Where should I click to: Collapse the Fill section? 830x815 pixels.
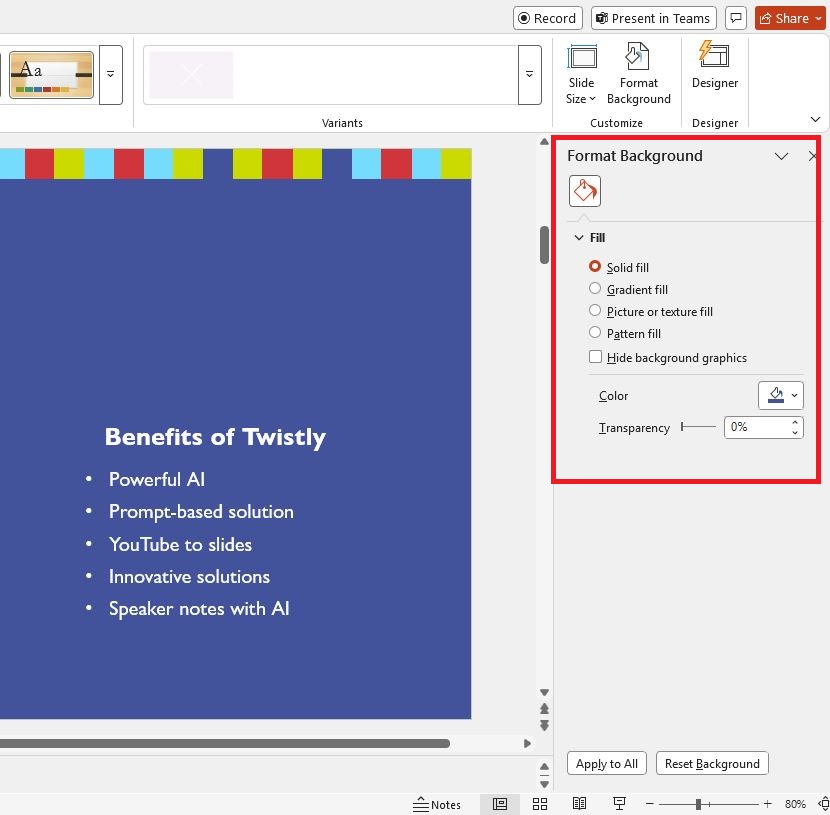click(579, 238)
